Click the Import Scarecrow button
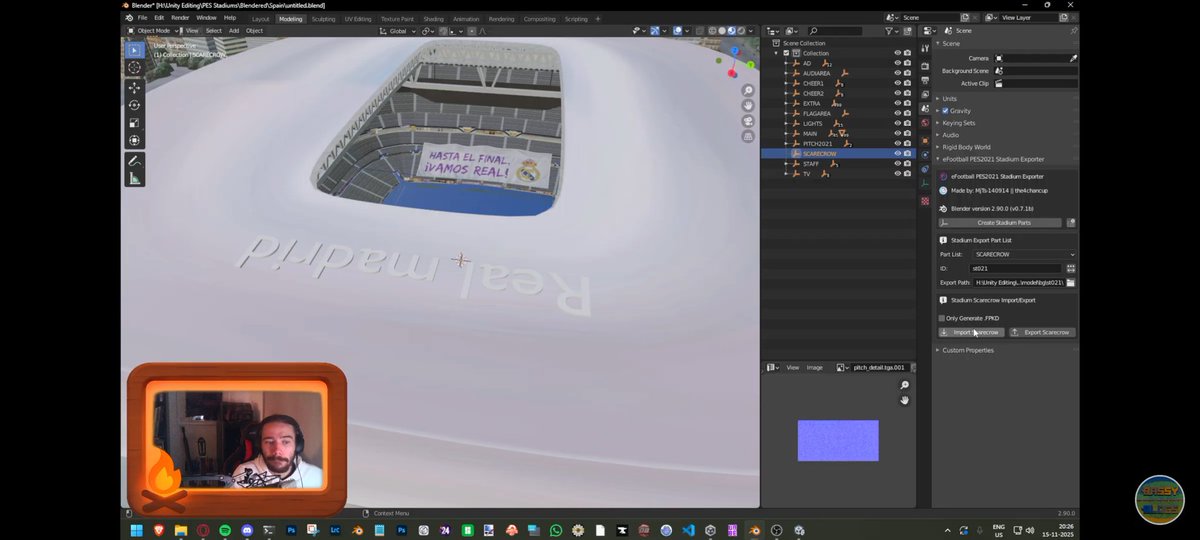This screenshot has width=1200, height=540. [971, 332]
